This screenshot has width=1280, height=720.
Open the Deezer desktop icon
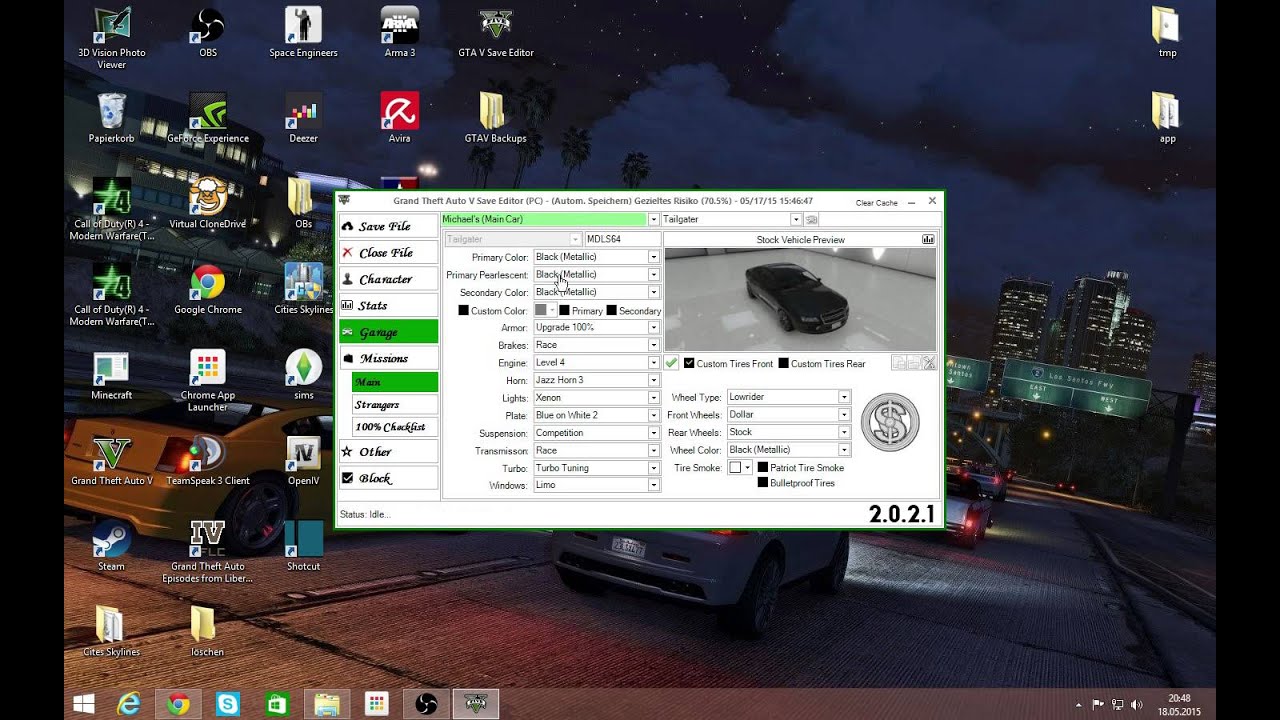pos(303,118)
